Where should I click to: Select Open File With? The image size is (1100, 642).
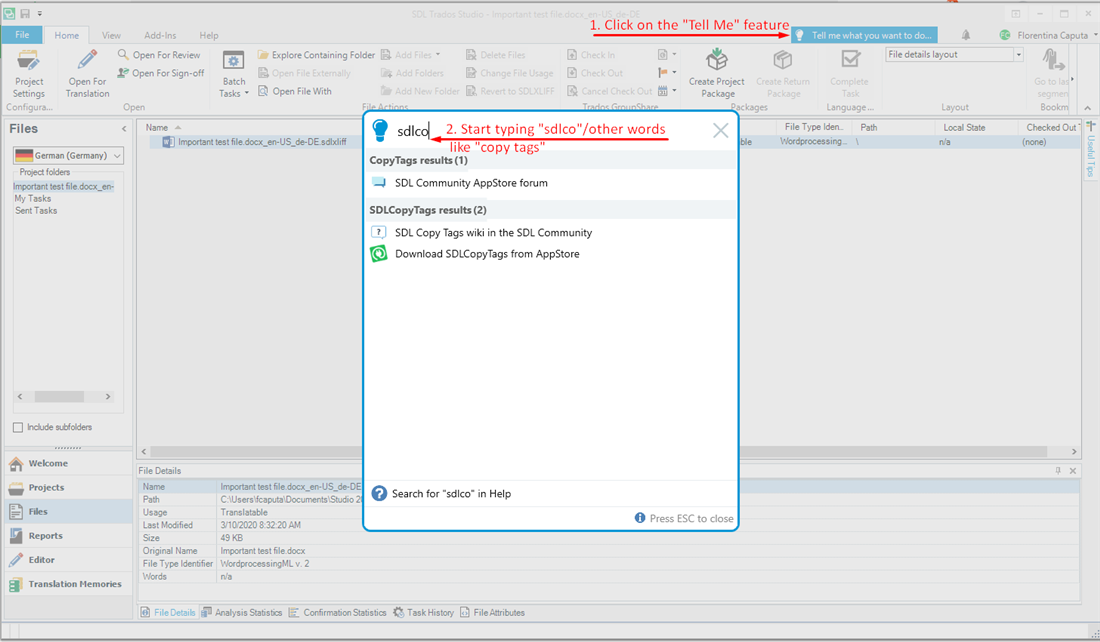(295, 91)
